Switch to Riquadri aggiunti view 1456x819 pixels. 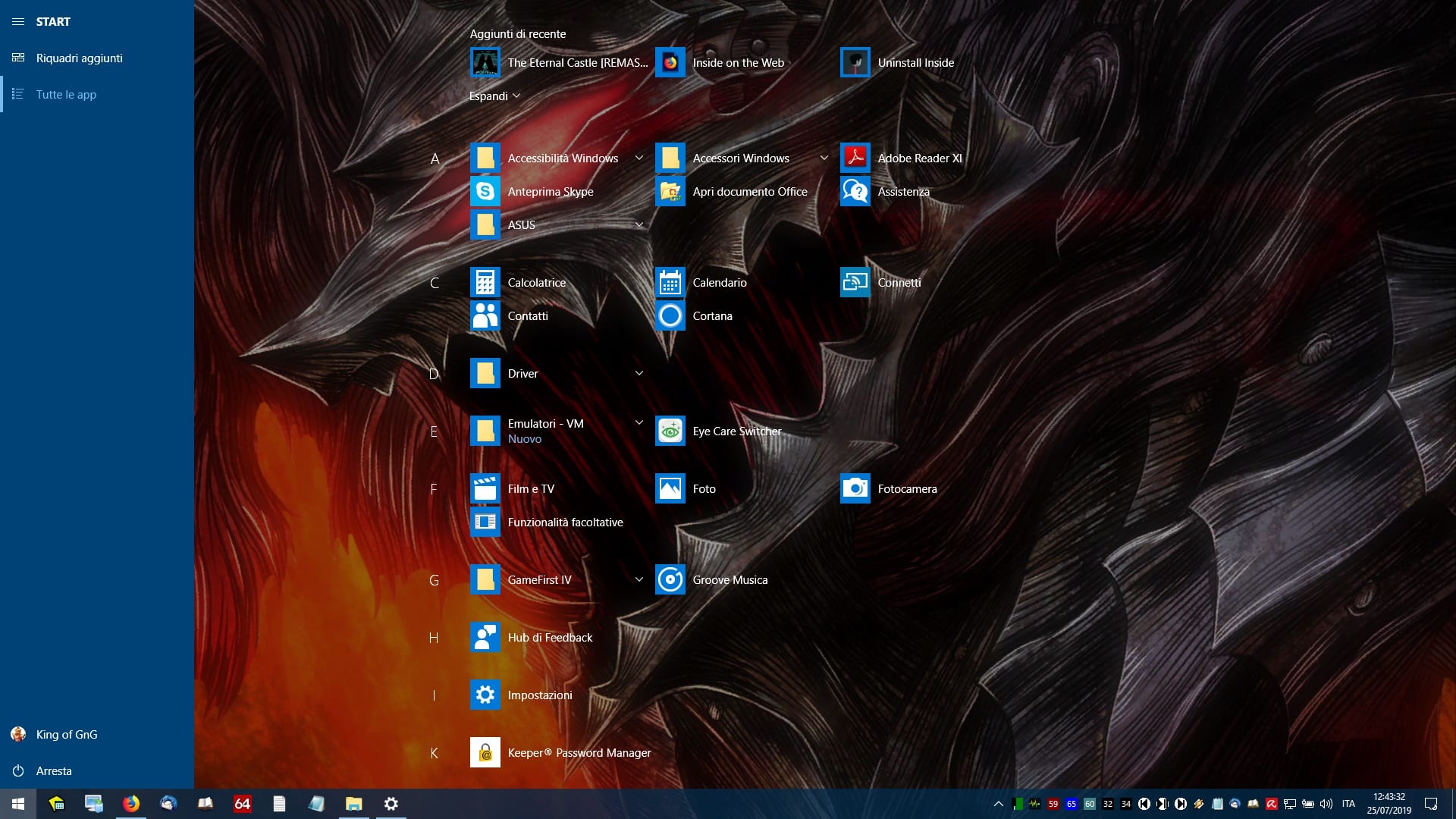pyautogui.click(x=79, y=58)
